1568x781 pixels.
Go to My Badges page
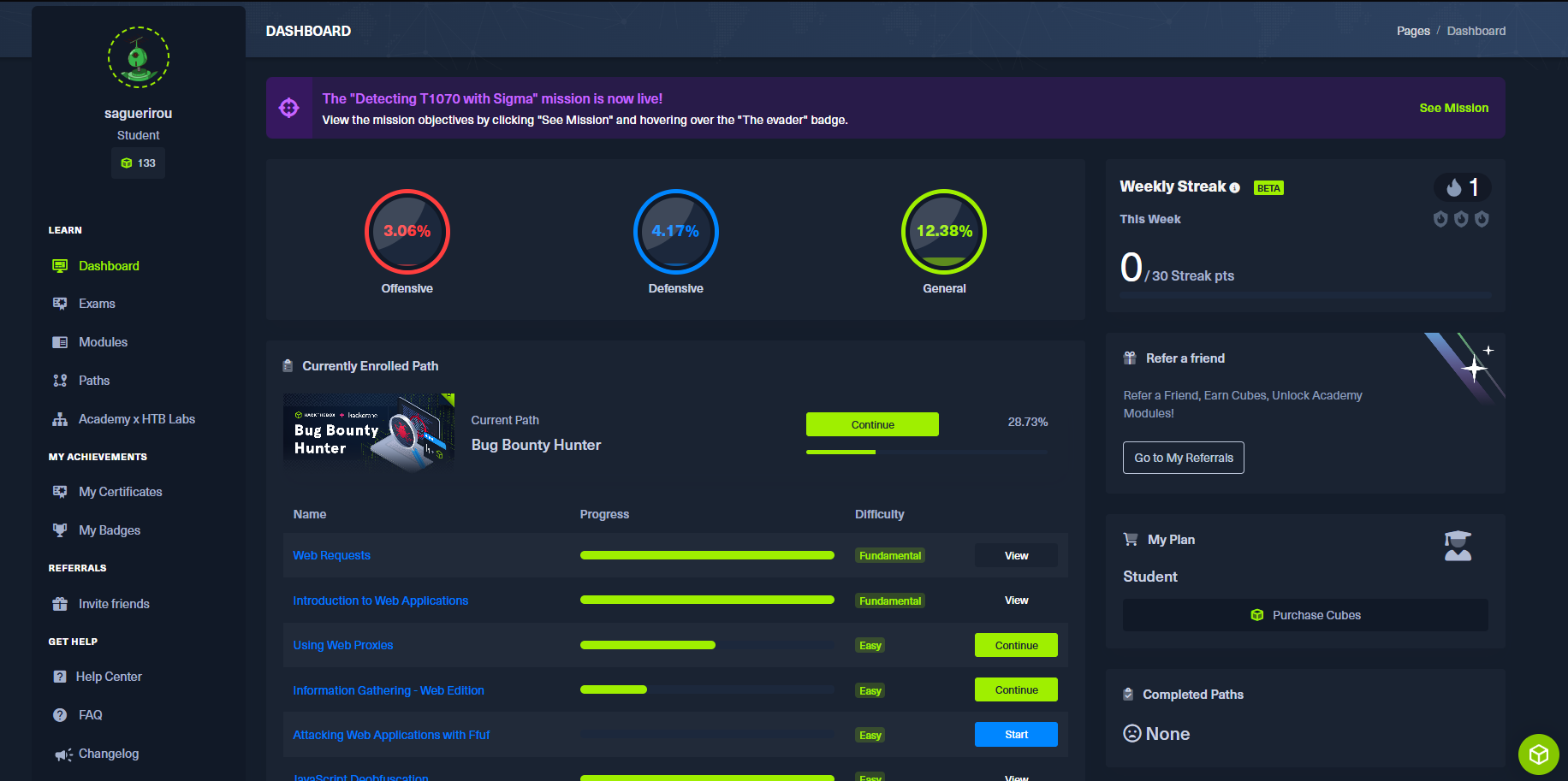110,530
